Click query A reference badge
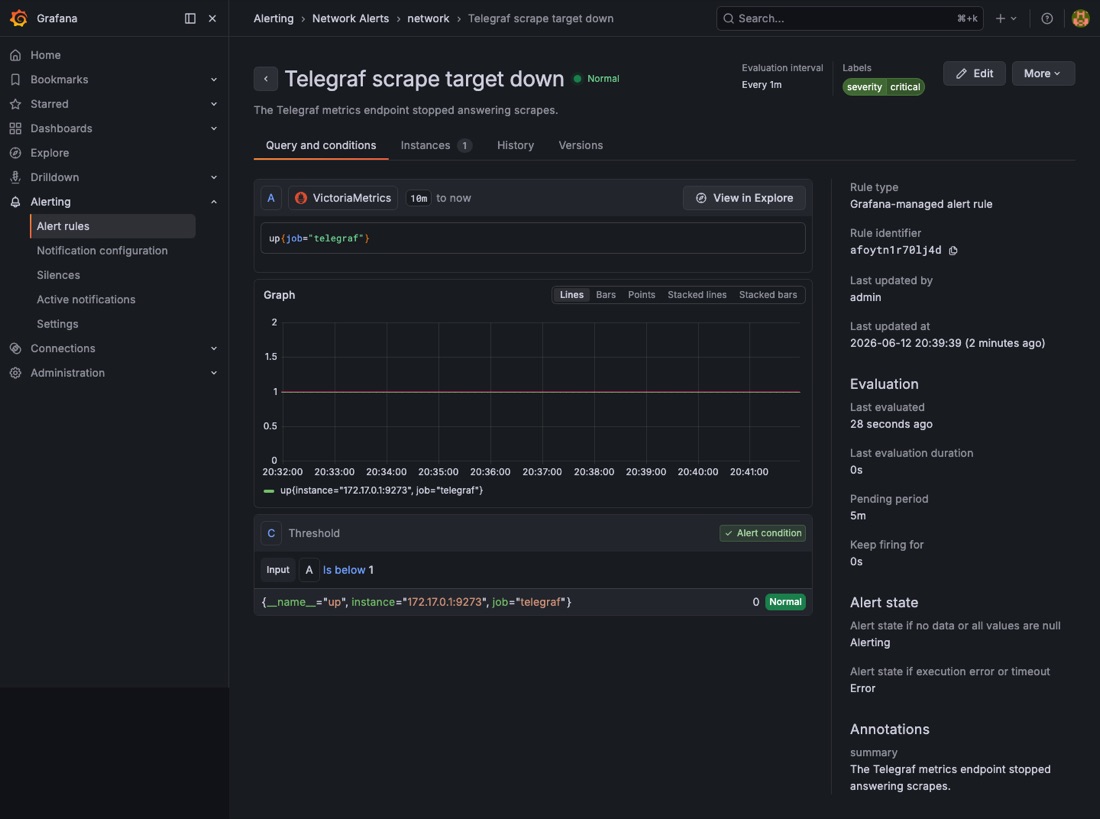The image size is (1100, 819). click(271, 198)
